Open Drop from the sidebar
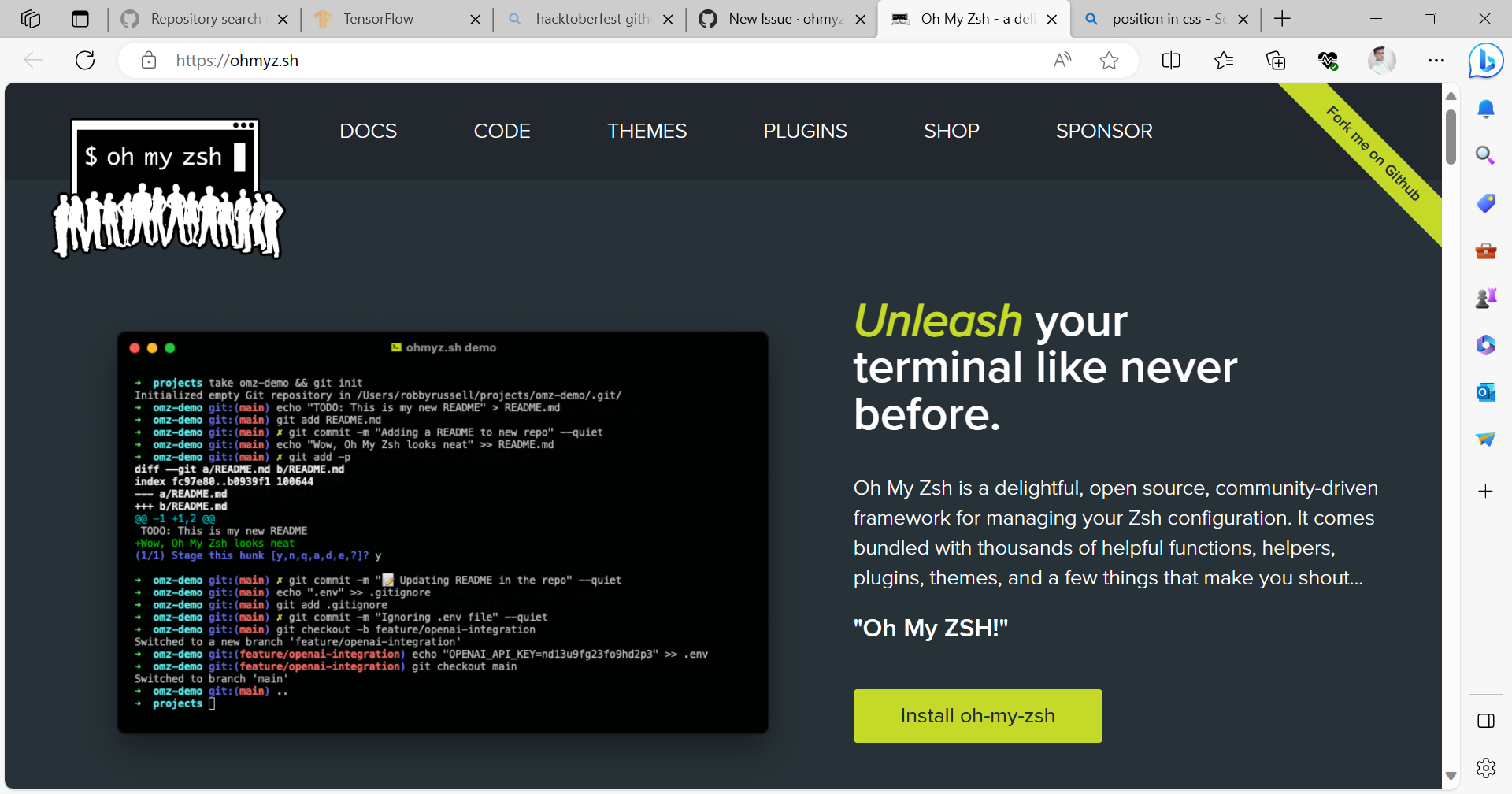Image resolution: width=1512 pixels, height=794 pixels. 1486,439
